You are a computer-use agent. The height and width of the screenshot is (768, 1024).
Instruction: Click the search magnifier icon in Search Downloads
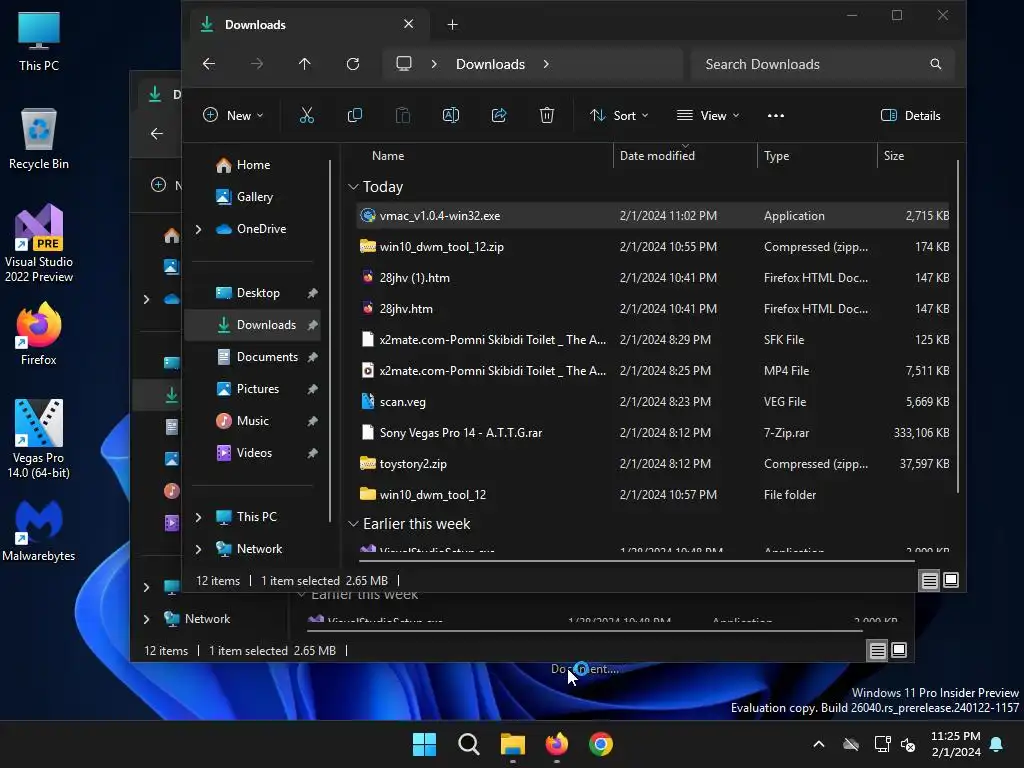click(936, 64)
